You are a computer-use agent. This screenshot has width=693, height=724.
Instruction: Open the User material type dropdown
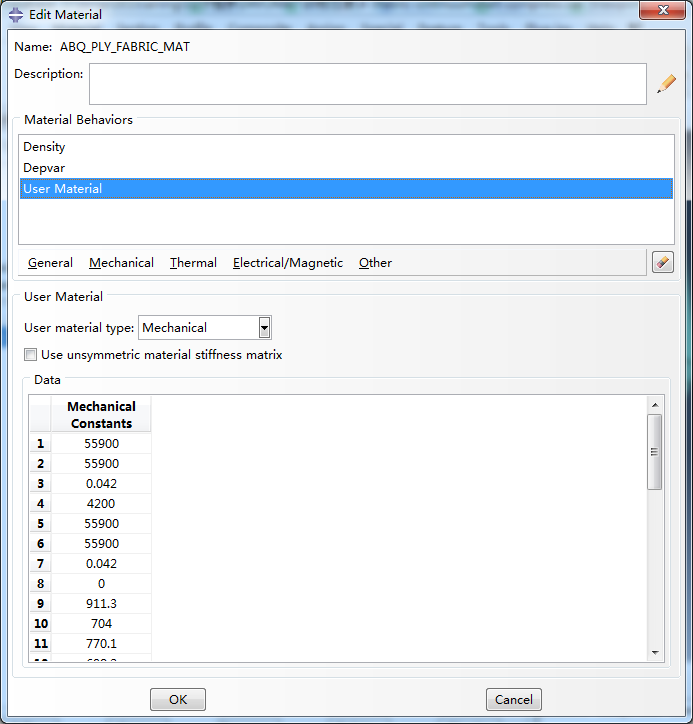(264, 328)
